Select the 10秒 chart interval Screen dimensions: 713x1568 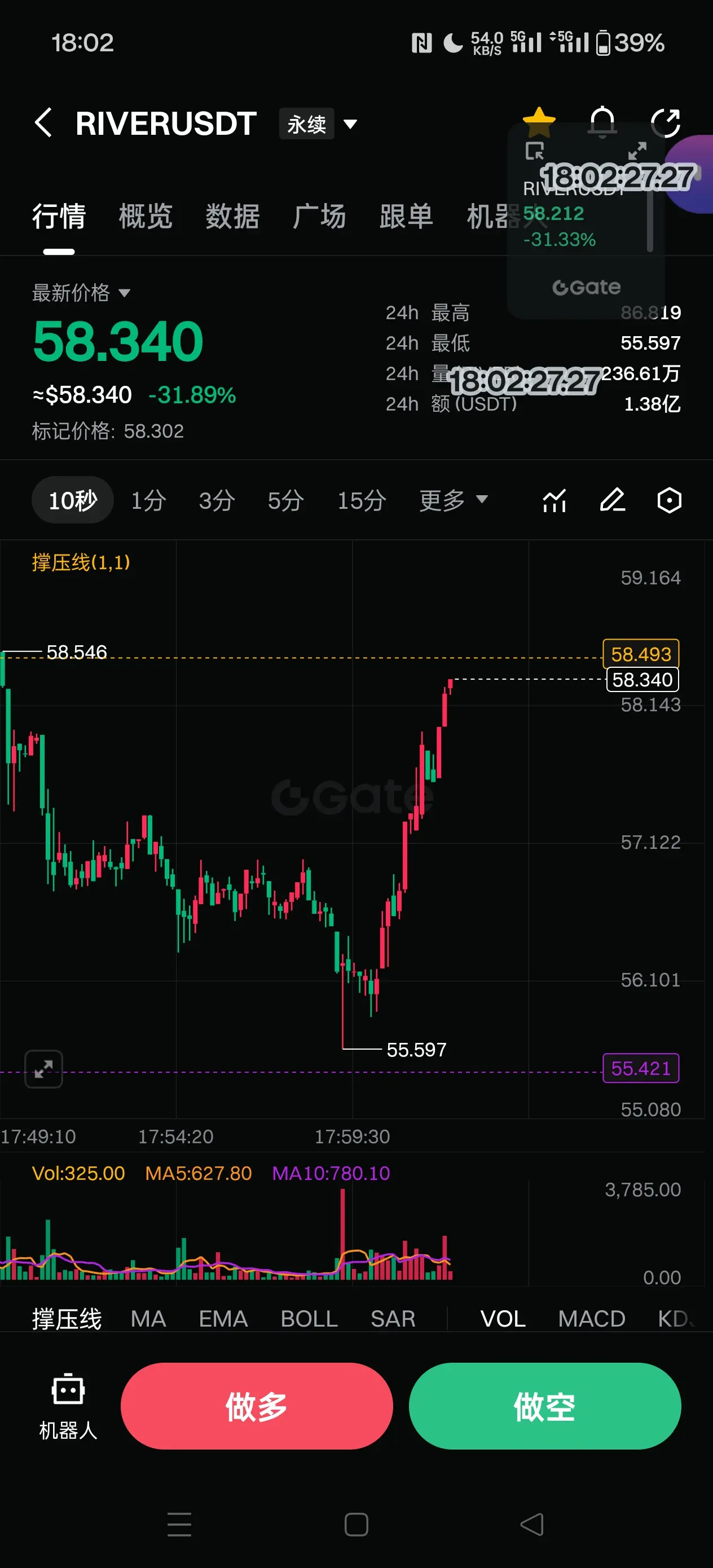click(x=72, y=500)
